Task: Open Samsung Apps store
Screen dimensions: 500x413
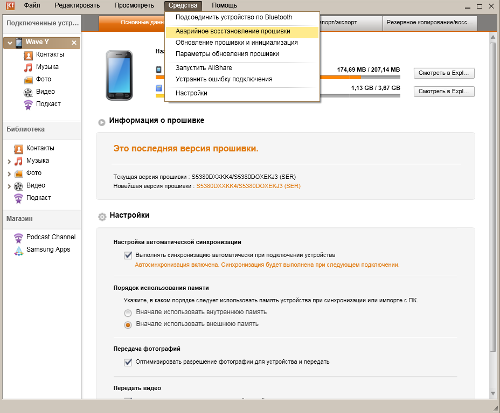Action: pyautogui.click(x=42, y=250)
